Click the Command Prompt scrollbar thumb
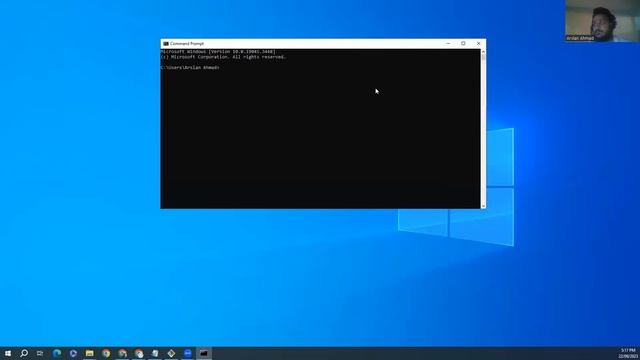640x360 pixels. coord(483,58)
